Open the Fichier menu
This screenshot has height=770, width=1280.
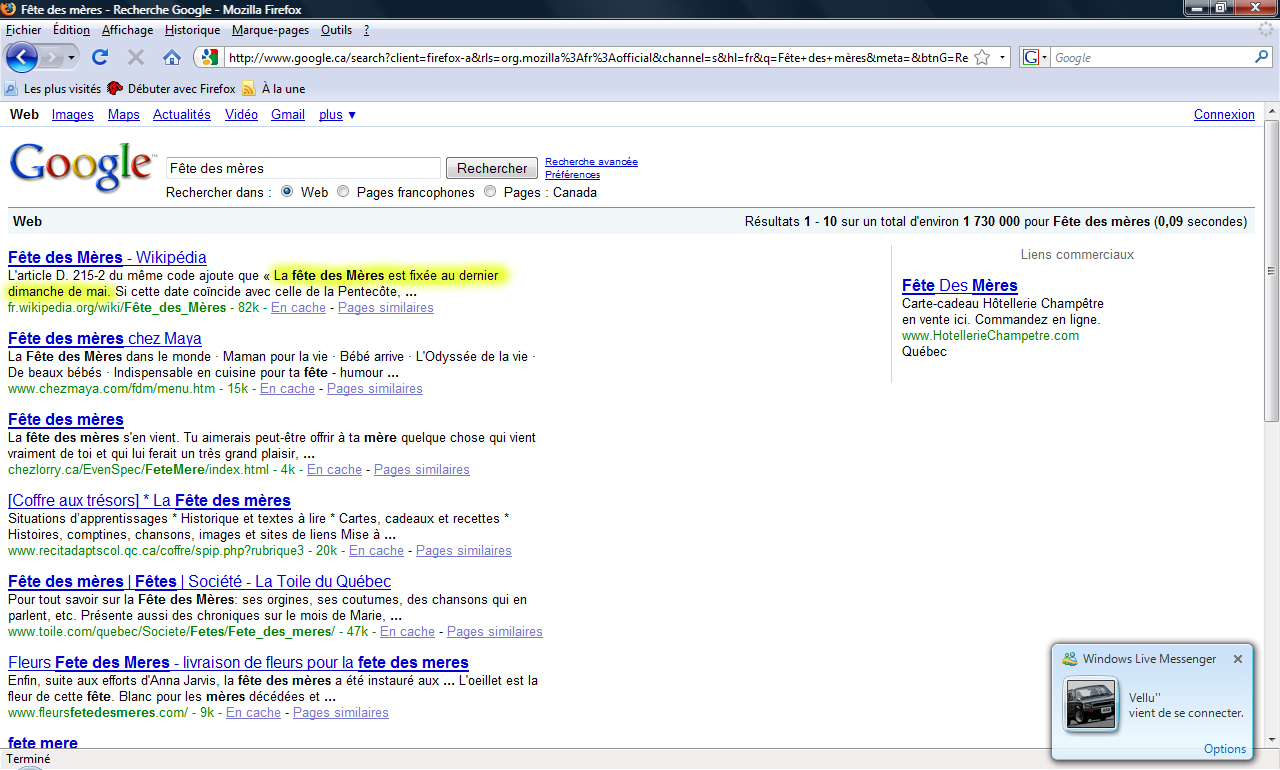pyautogui.click(x=24, y=30)
